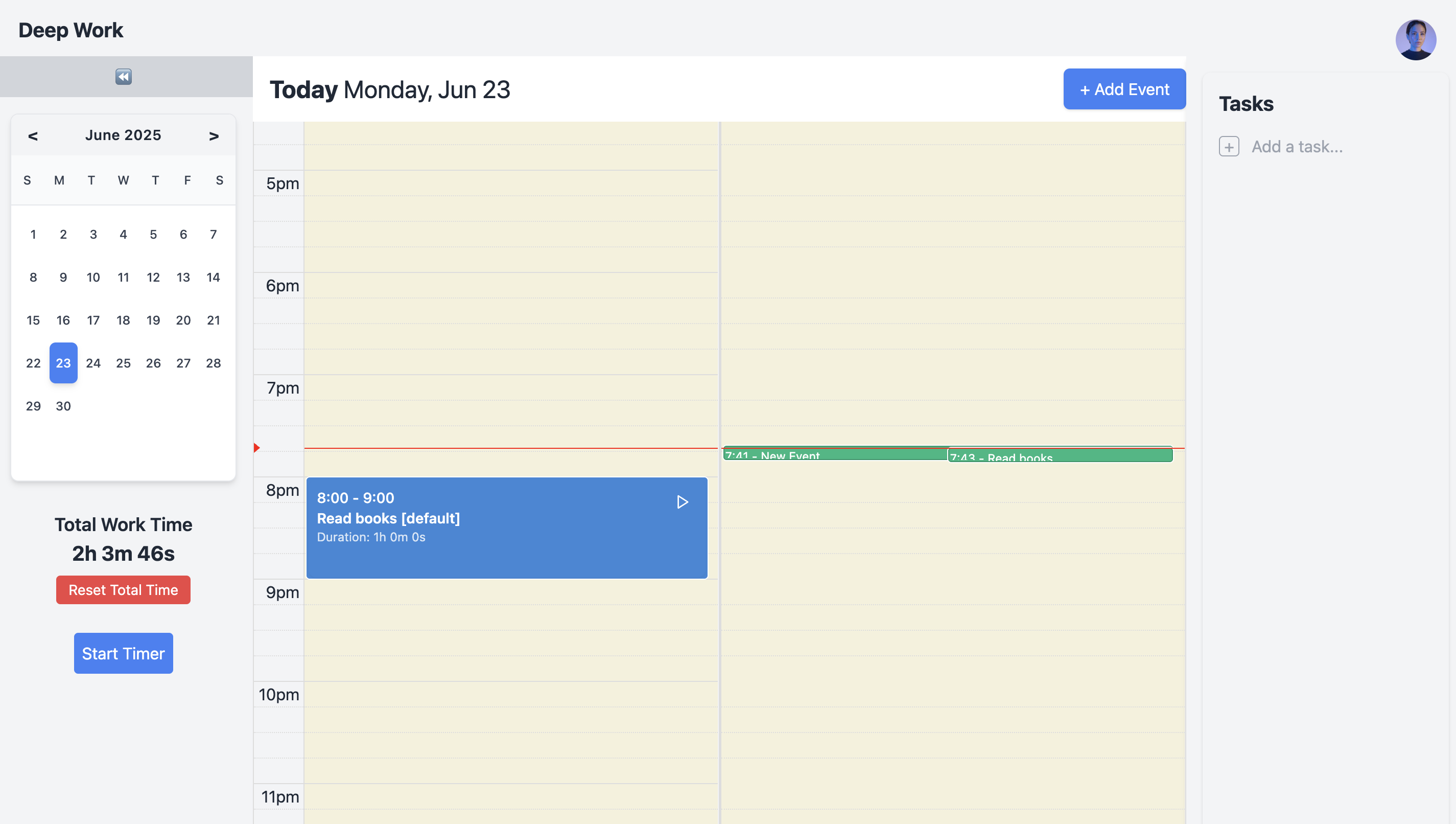Select June 12 in the mini calendar
Screen dimensions: 1456x824
pos(153,277)
